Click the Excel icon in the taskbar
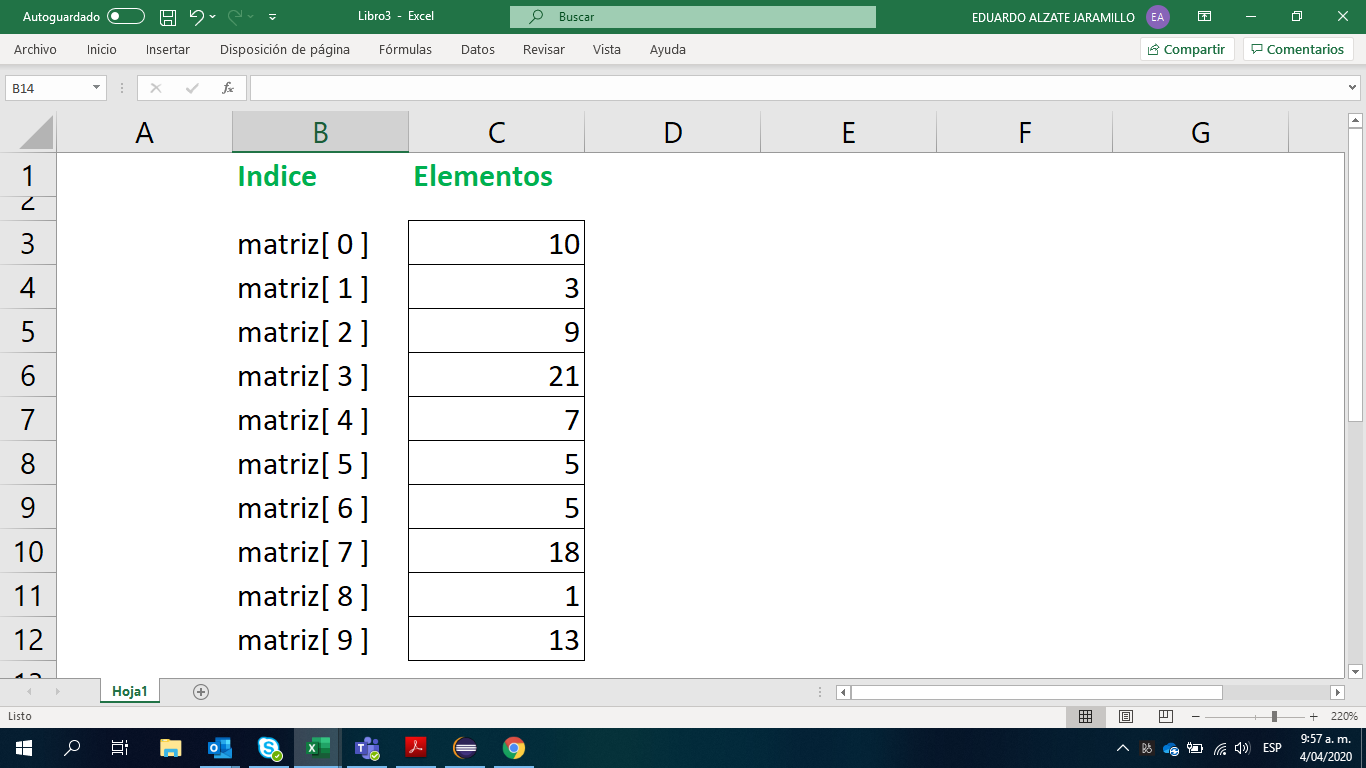The height and width of the screenshot is (768, 1366). click(317, 747)
